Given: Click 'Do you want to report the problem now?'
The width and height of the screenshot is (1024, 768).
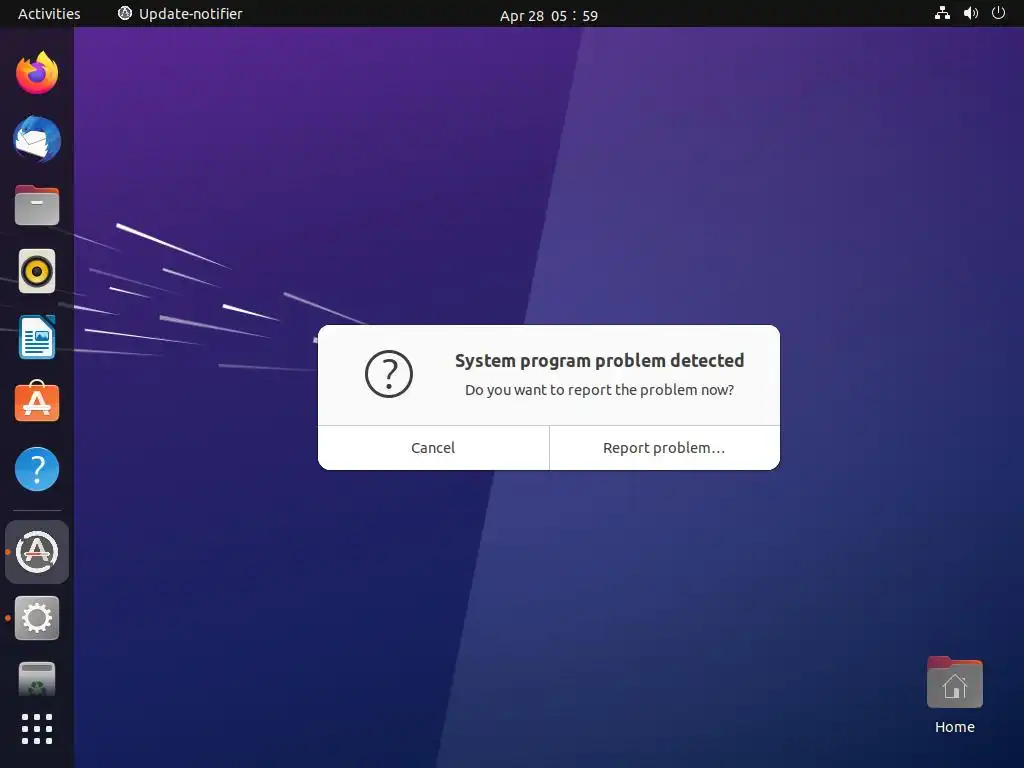Looking at the screenshot, I should [600, 390].
